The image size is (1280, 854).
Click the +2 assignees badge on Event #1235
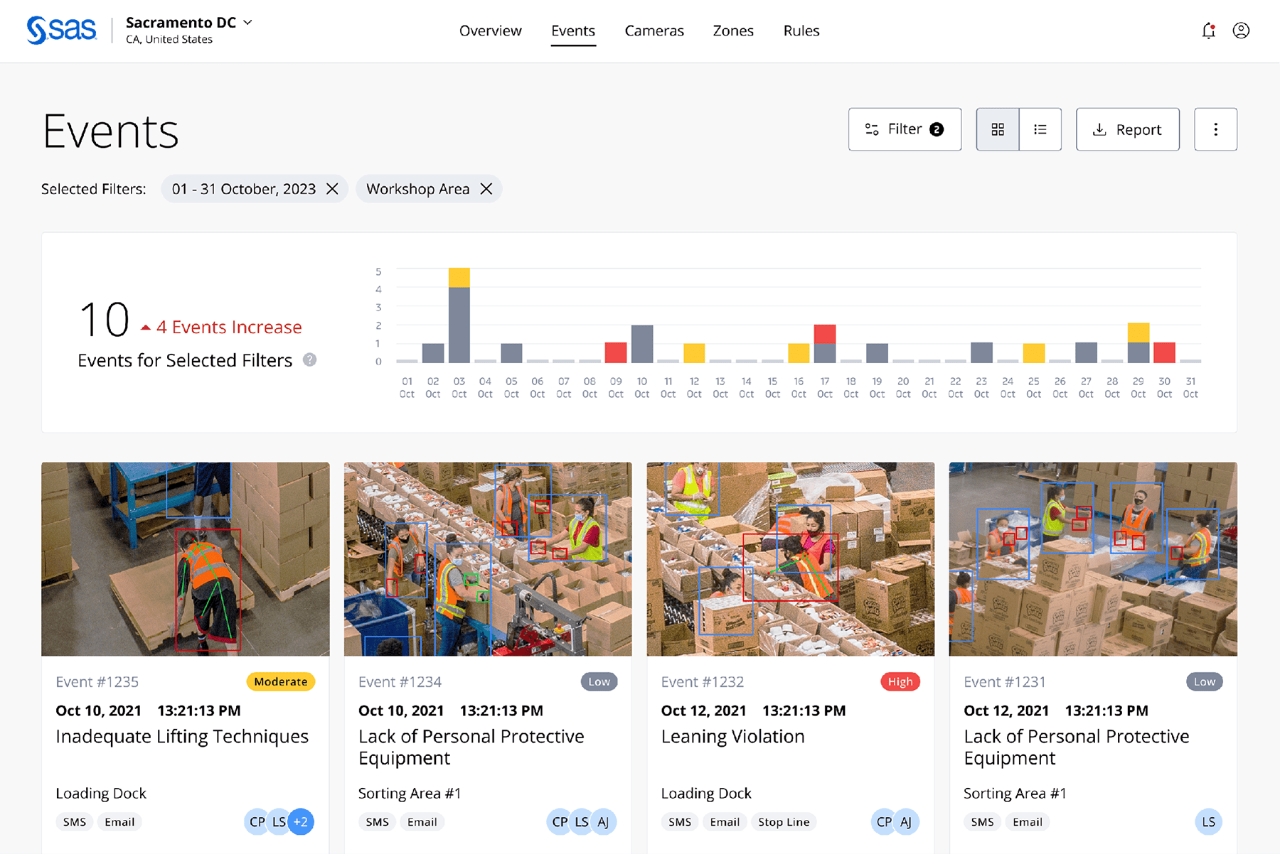pos(301,822)
